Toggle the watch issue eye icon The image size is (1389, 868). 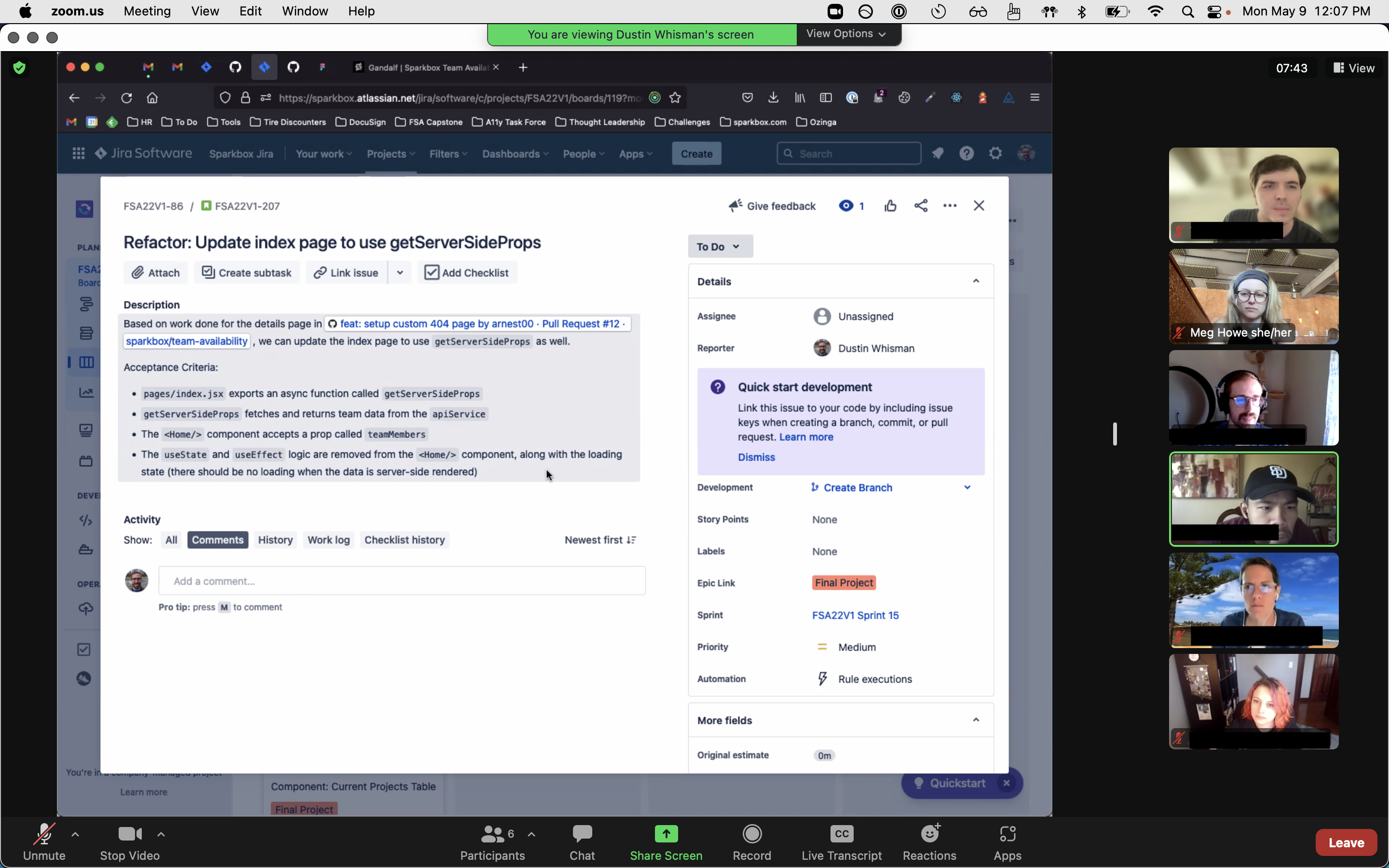click(845, 205)
